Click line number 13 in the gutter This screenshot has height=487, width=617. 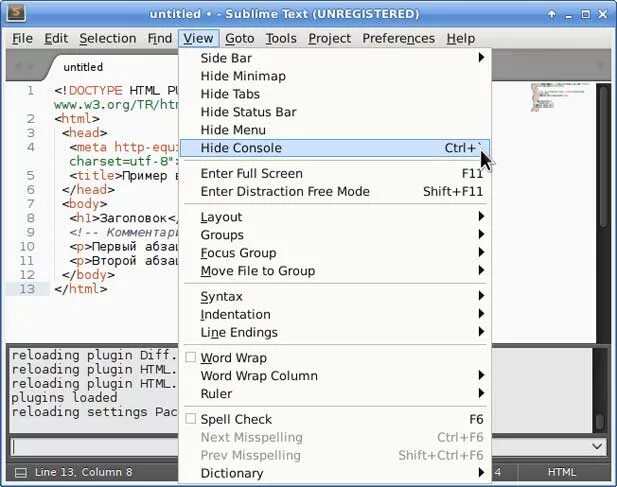pyautogui.click(x=27, y=289)
